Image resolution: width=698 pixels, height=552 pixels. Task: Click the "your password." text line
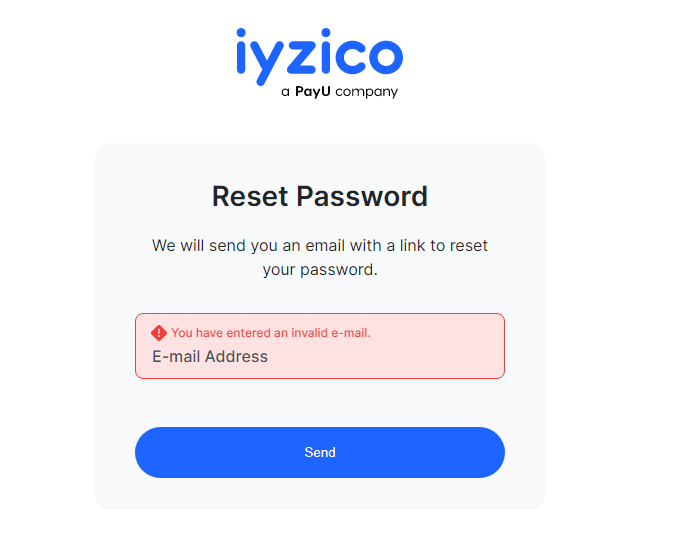coord(320,269)
